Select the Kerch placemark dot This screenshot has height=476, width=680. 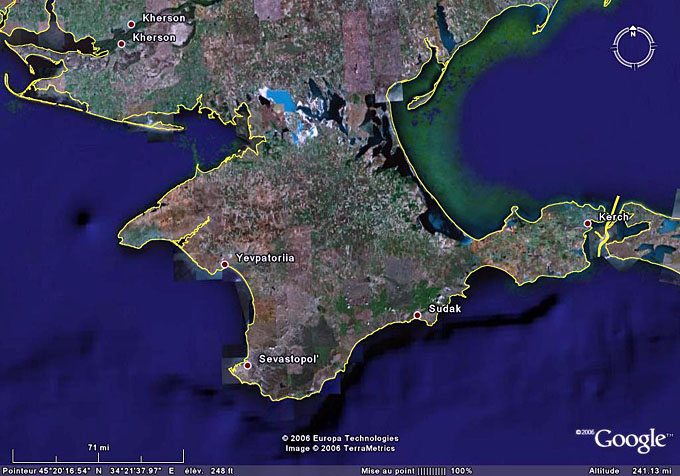[588, 223]
